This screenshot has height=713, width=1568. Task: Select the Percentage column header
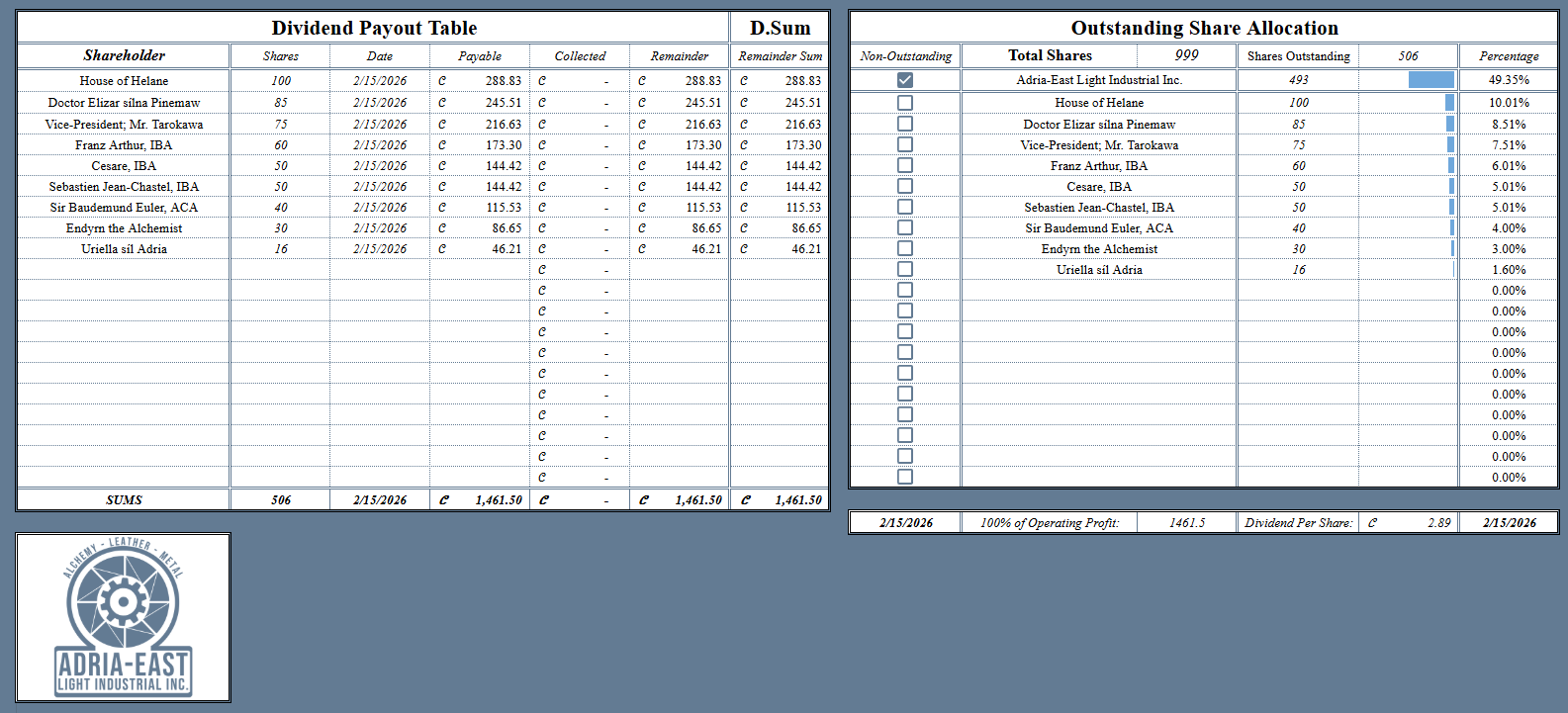(x=1509, y=56)
